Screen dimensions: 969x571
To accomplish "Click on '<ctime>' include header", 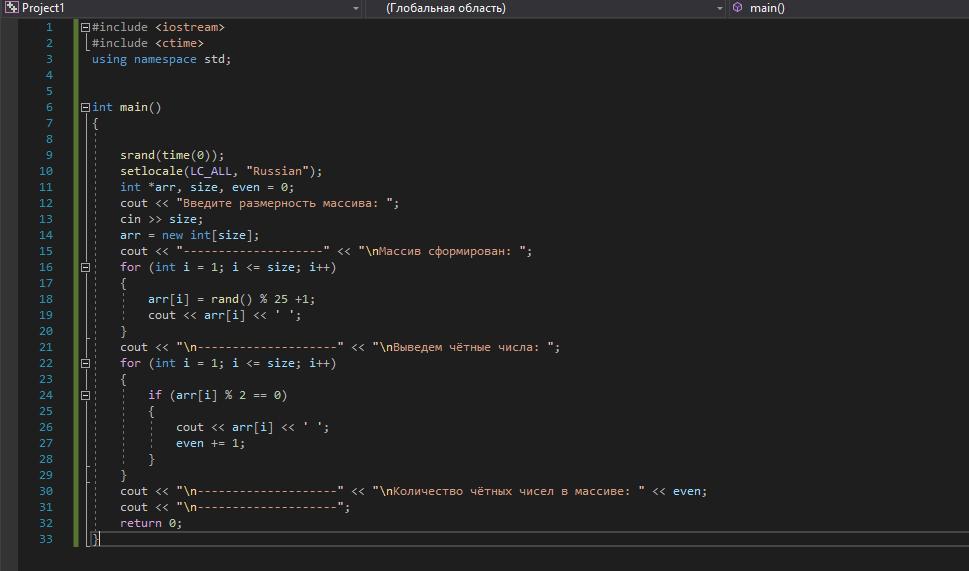I will pyautogui.click(x=179, y=43).
